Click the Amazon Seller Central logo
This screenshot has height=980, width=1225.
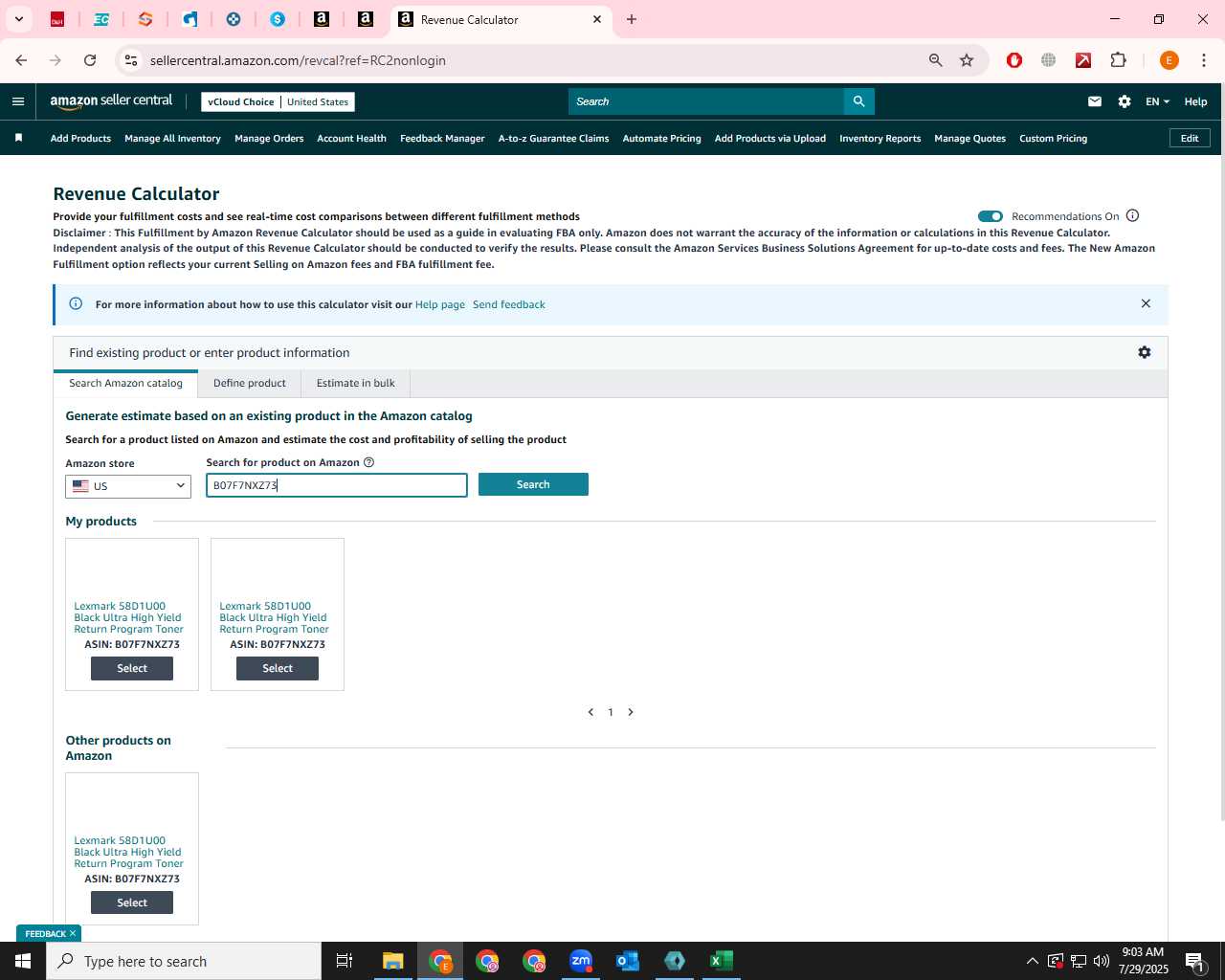point(111,101)
